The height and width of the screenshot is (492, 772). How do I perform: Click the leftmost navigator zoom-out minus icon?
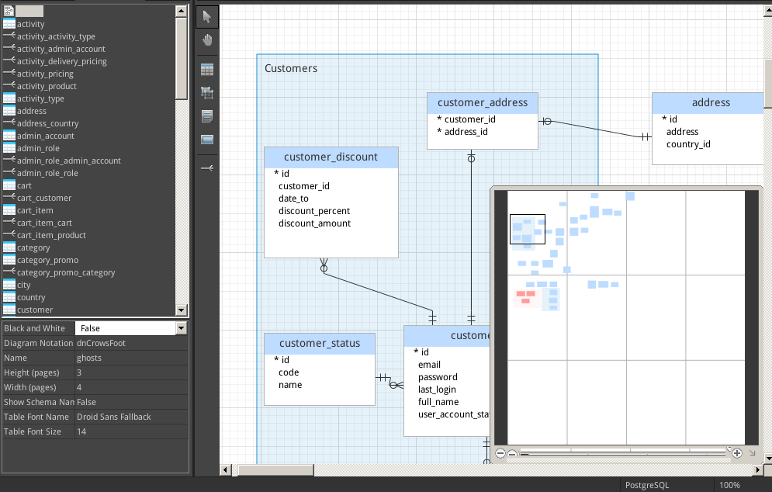click(500, 453)
